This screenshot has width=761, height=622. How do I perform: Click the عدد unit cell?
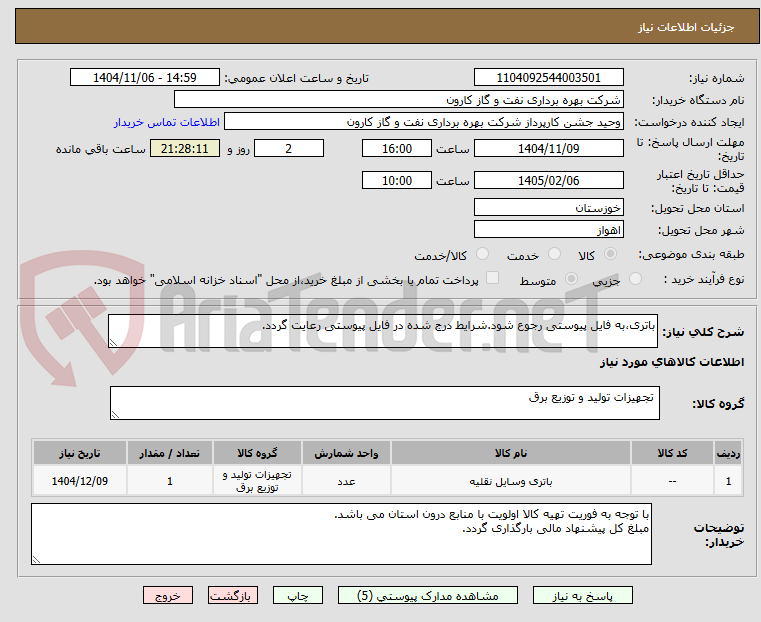click(346, 481)
